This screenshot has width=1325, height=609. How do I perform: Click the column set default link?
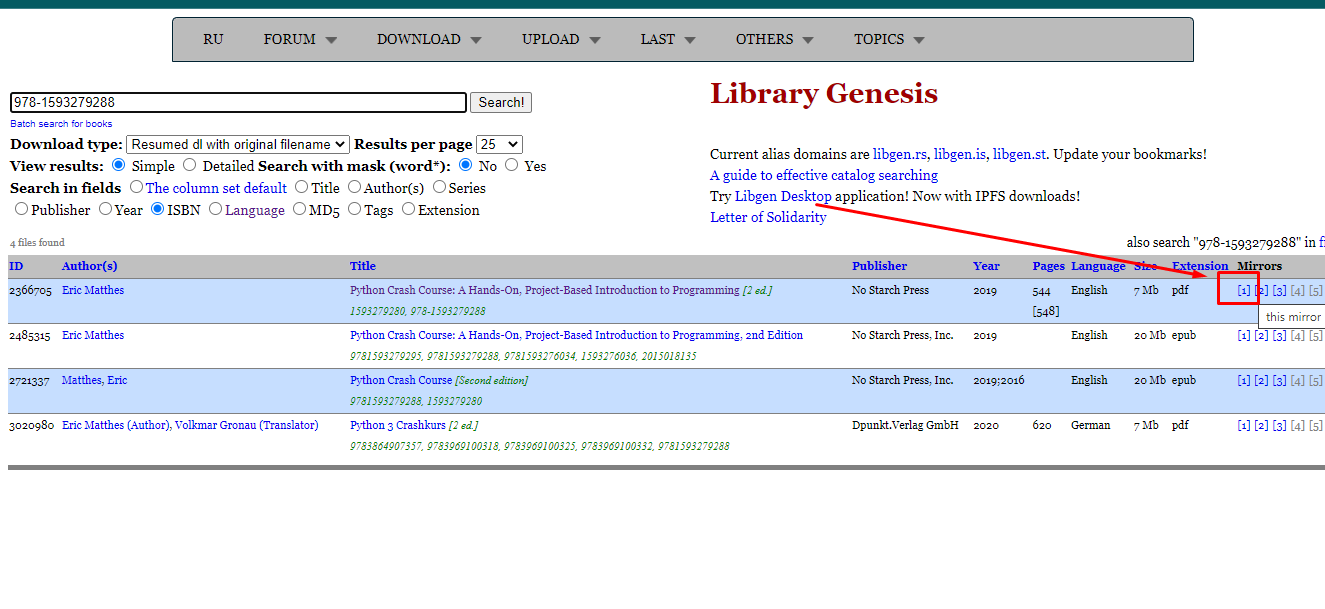pos(216,188)
